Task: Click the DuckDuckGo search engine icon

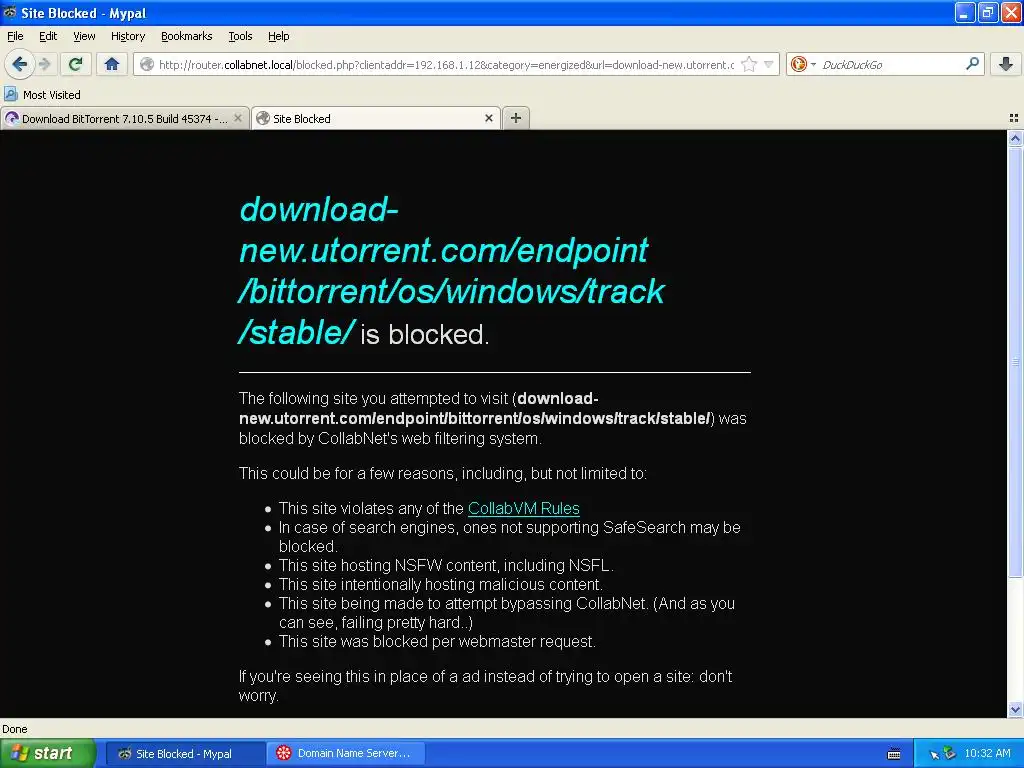Action: (x=798, y=64)
